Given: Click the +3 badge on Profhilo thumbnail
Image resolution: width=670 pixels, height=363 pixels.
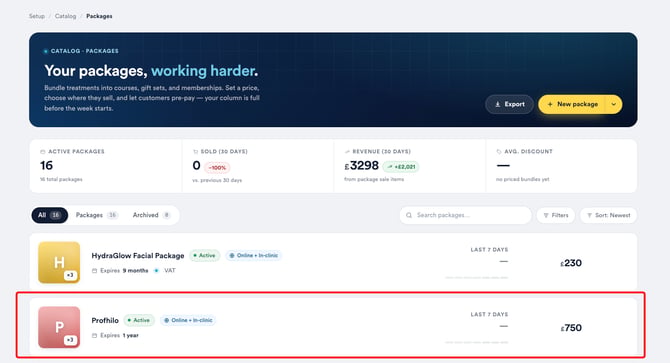Looking at the screenshot, I should 71,340.
